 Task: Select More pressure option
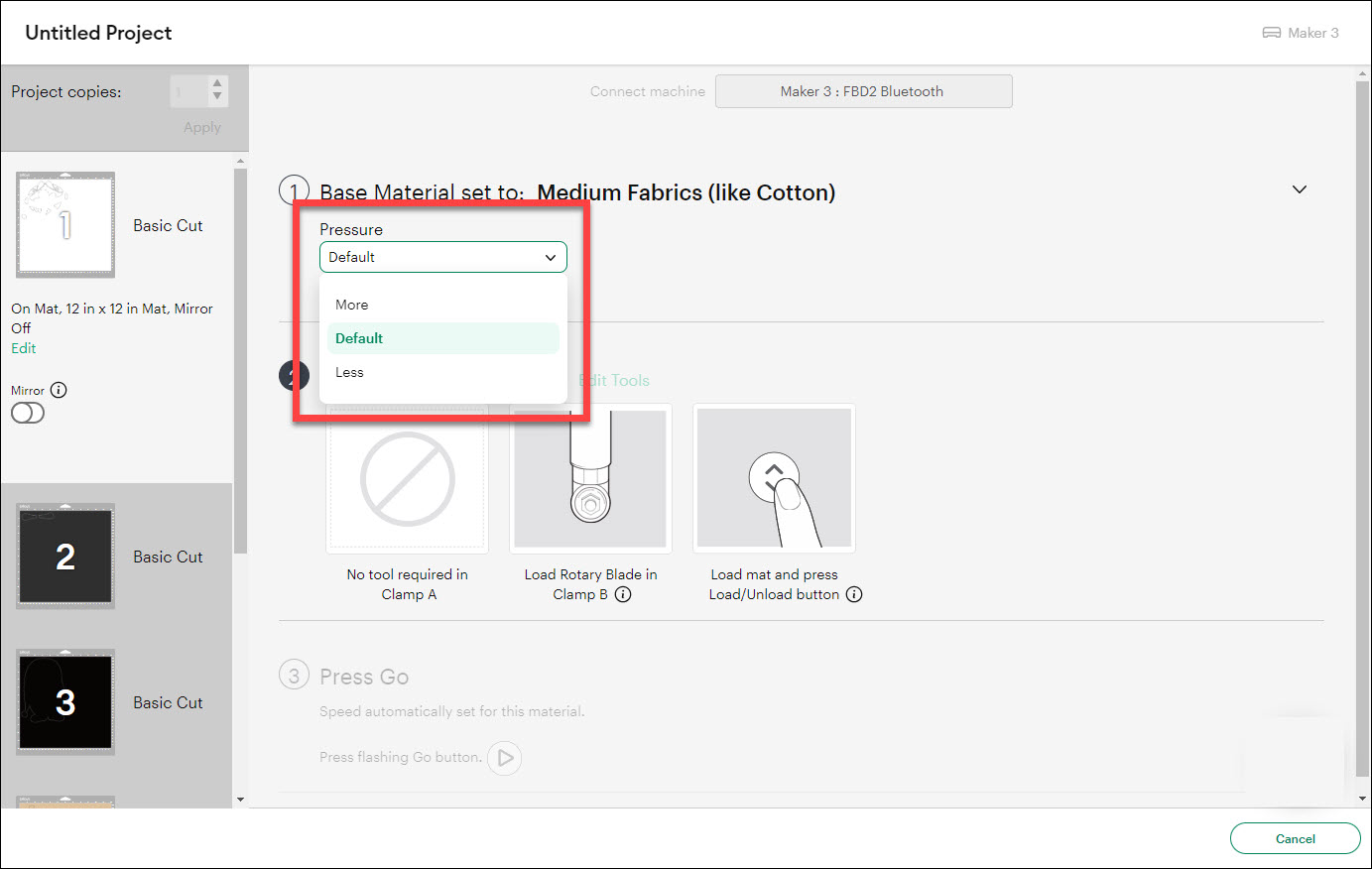tap(352, 305)
